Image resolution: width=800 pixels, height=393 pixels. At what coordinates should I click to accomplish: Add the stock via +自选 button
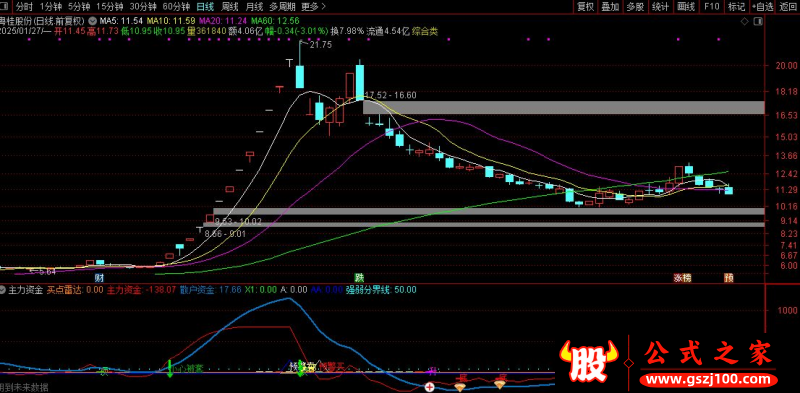pyautogui.click(x=762, y=7)
